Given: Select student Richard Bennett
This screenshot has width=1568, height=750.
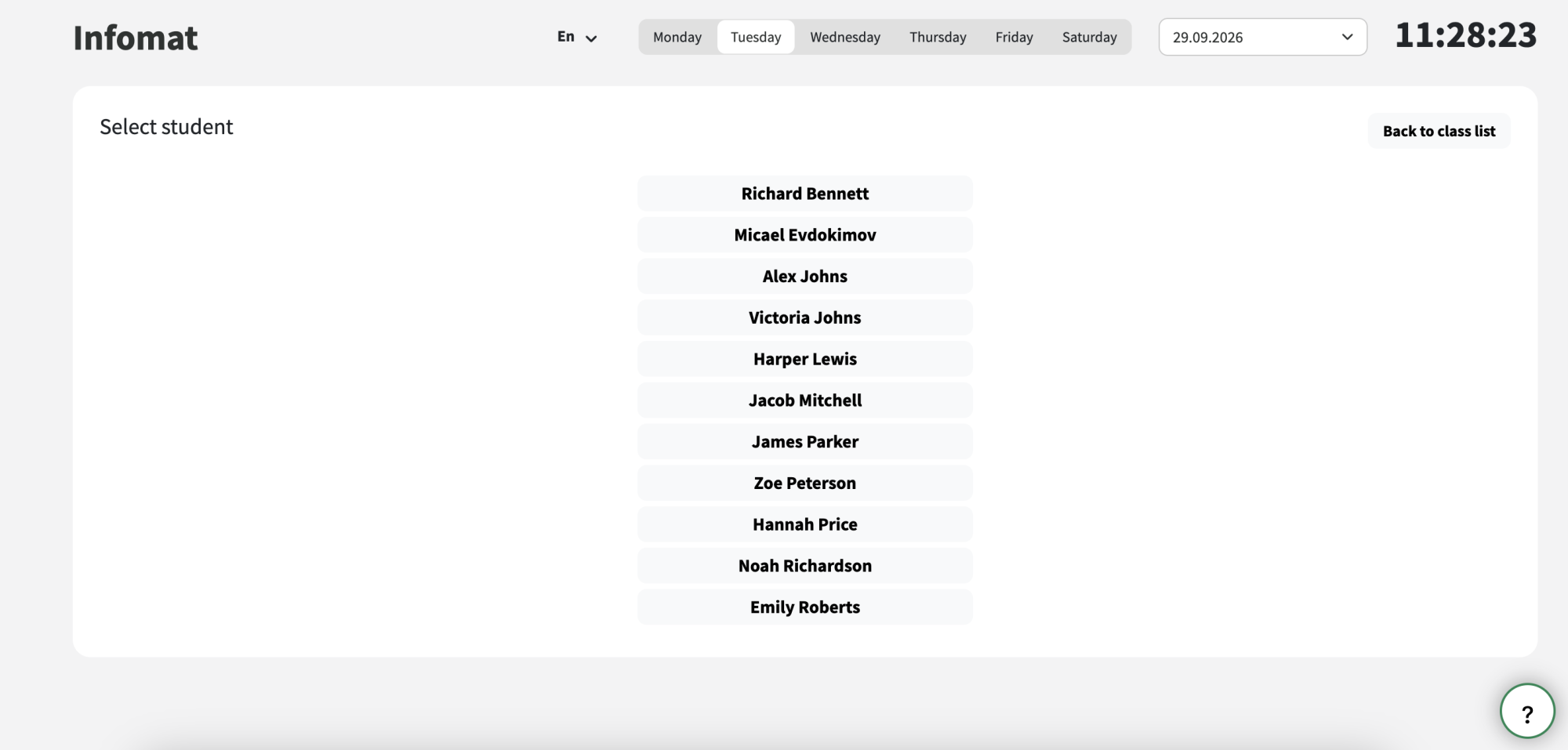Looking at the screenshot, I should (805, 194).
